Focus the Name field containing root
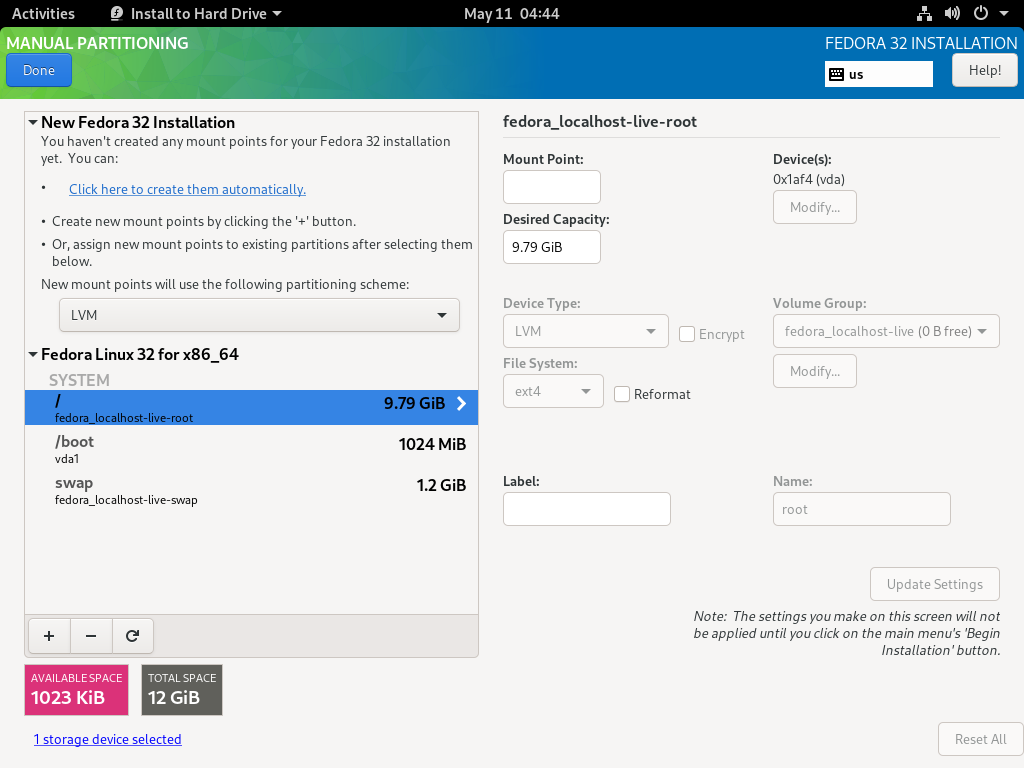1024x768 pixels. click(861, 509)
